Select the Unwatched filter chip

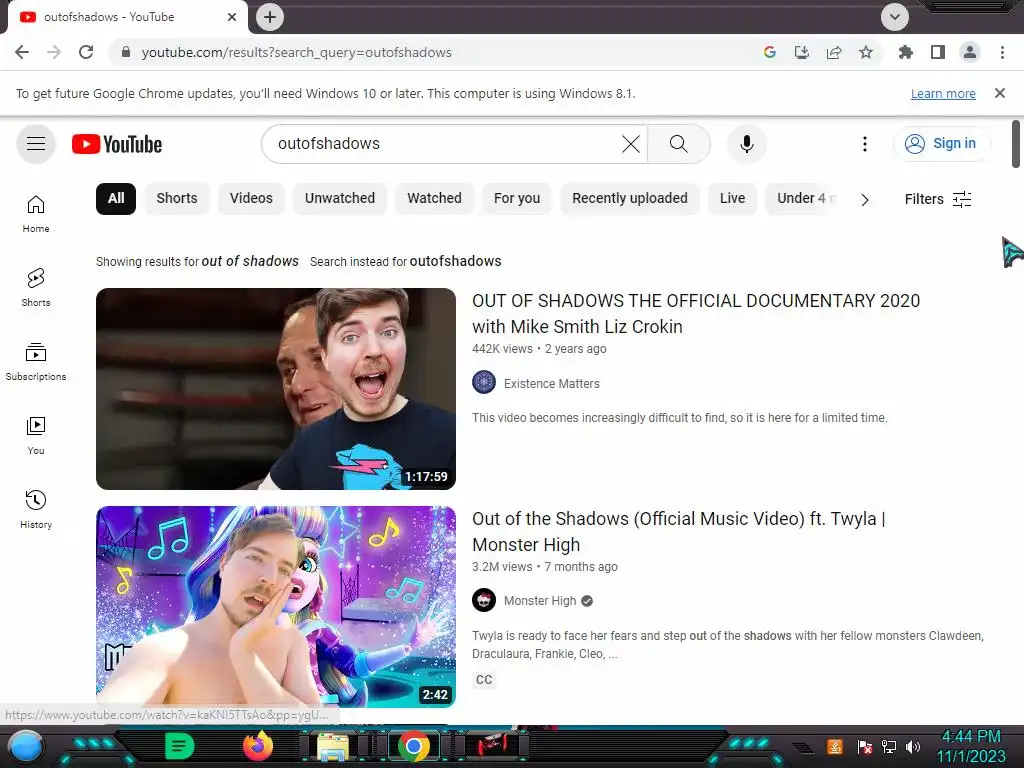(340, 199)
